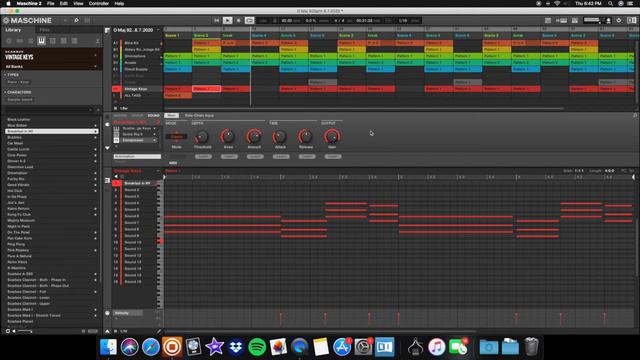Open the settings gear icon in header

click(619, 20)
